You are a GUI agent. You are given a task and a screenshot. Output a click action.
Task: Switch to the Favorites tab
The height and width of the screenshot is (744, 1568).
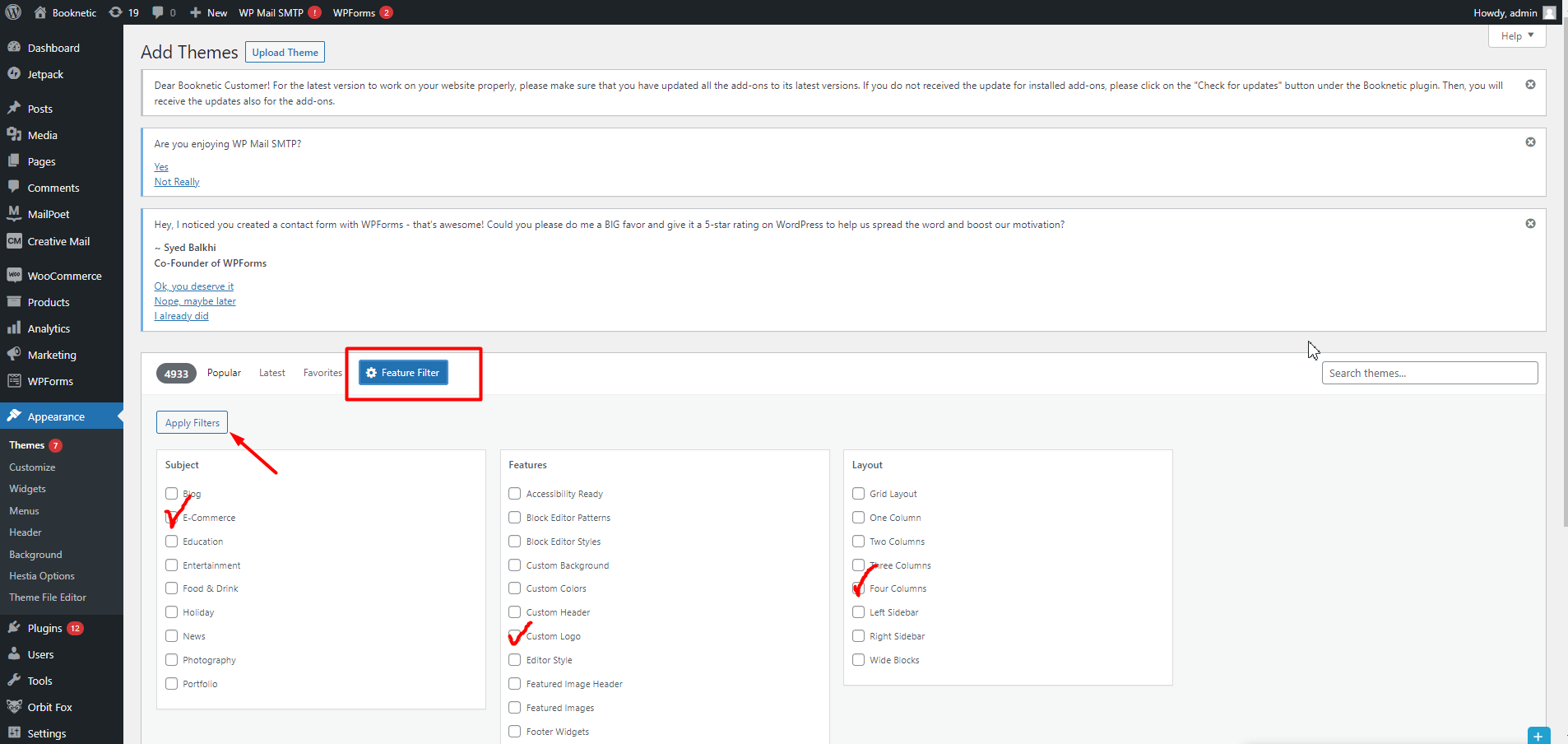322,373
